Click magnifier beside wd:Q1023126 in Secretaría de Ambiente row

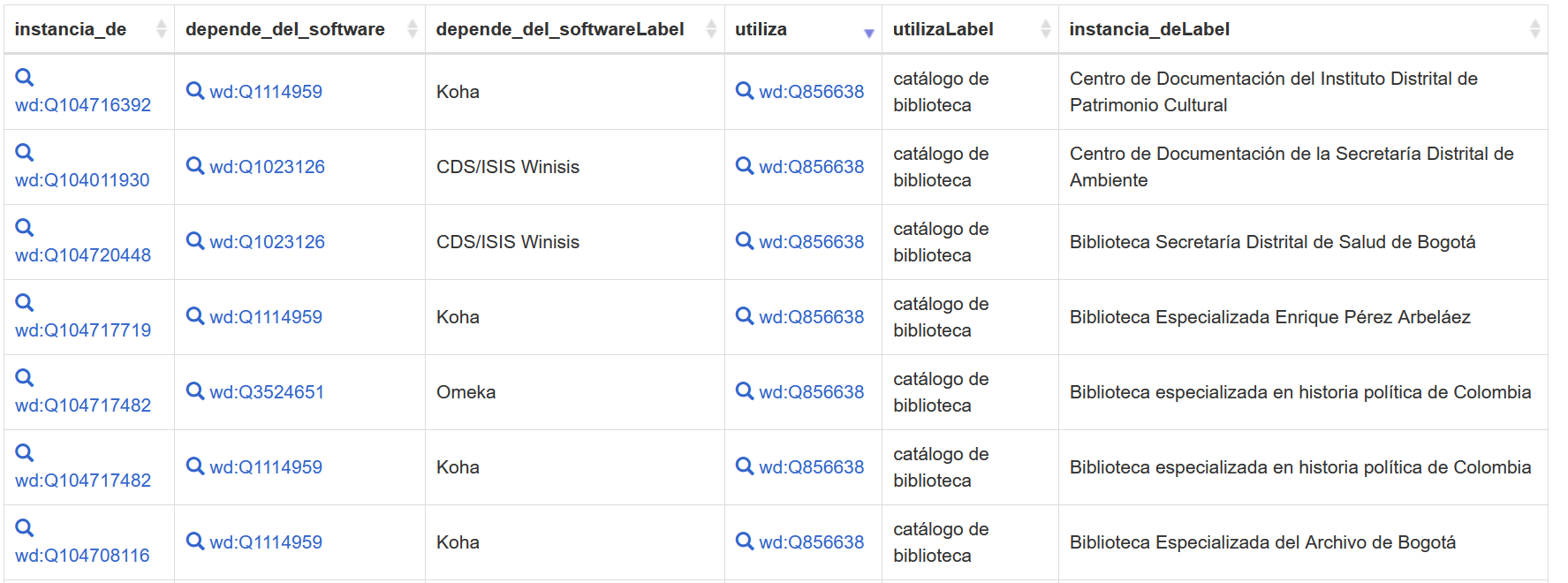point(195,166)
